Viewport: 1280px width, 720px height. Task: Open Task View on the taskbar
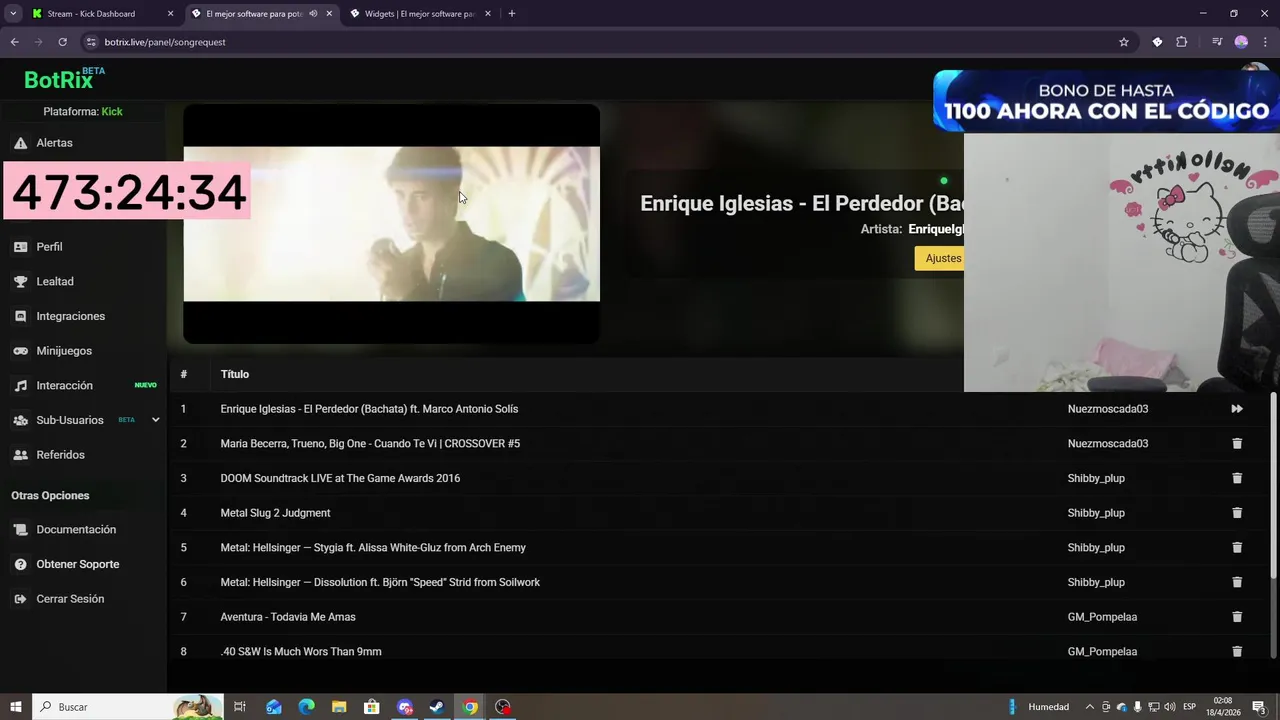pos(240,707)
